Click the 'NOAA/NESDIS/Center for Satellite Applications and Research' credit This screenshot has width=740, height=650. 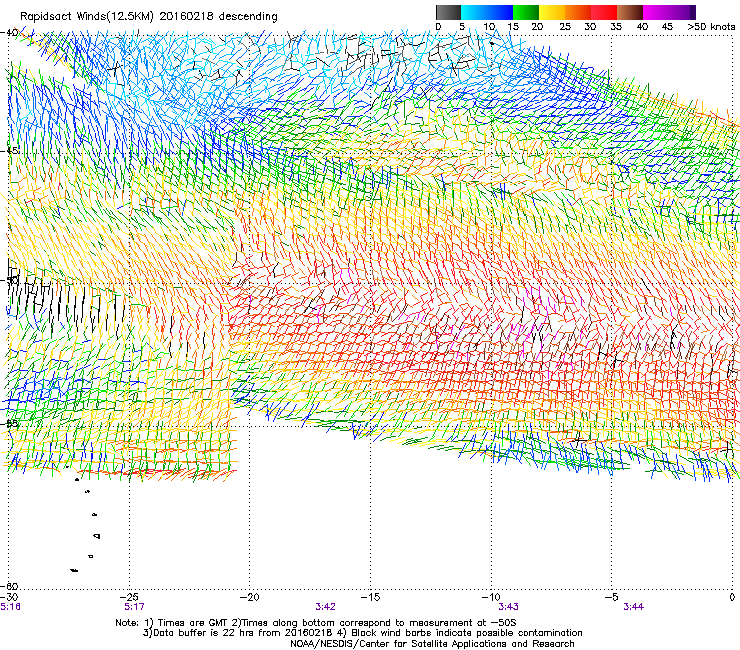[x=432, y=644]
